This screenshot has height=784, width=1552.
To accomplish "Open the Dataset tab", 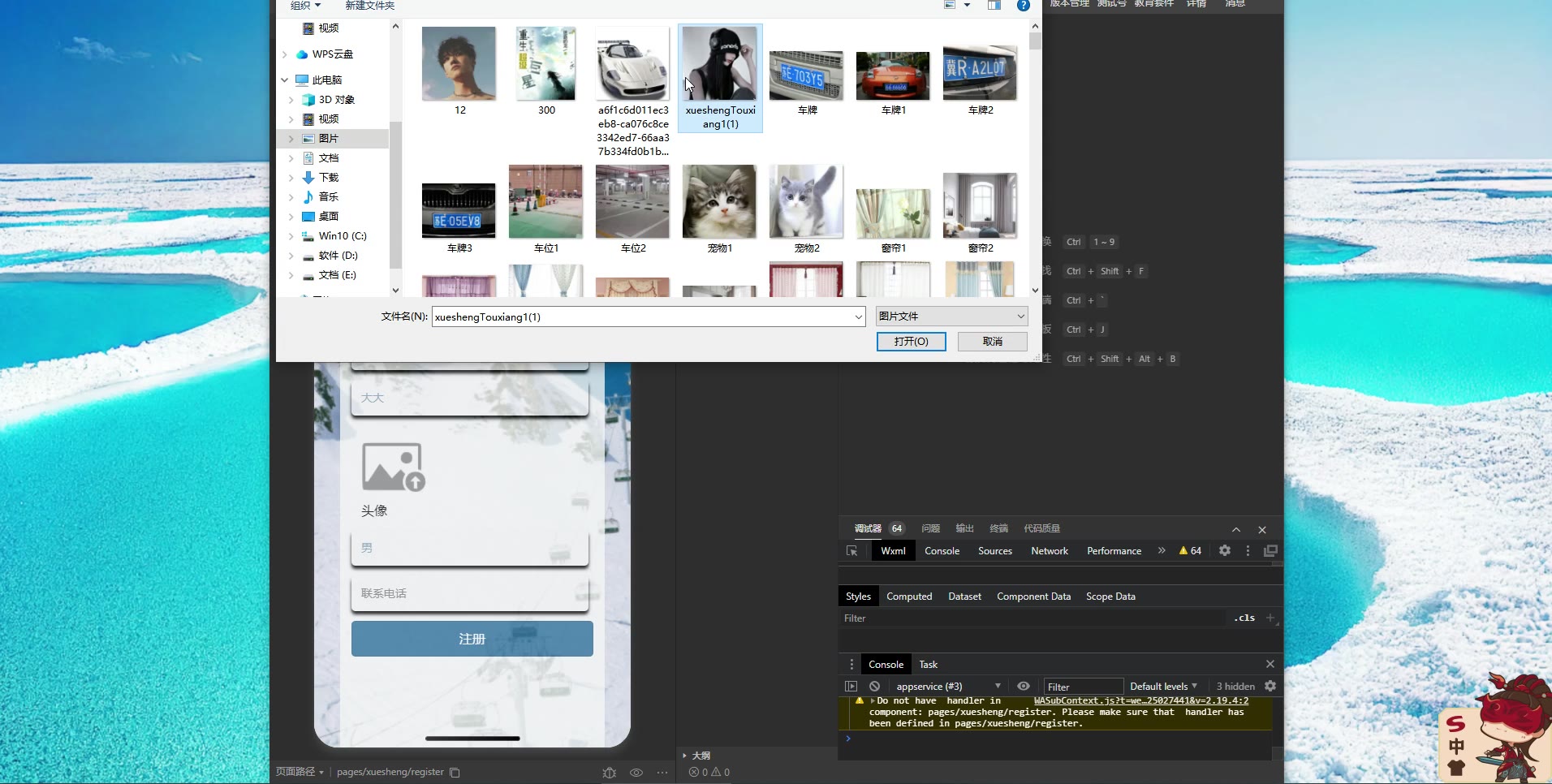I will 964,597.
